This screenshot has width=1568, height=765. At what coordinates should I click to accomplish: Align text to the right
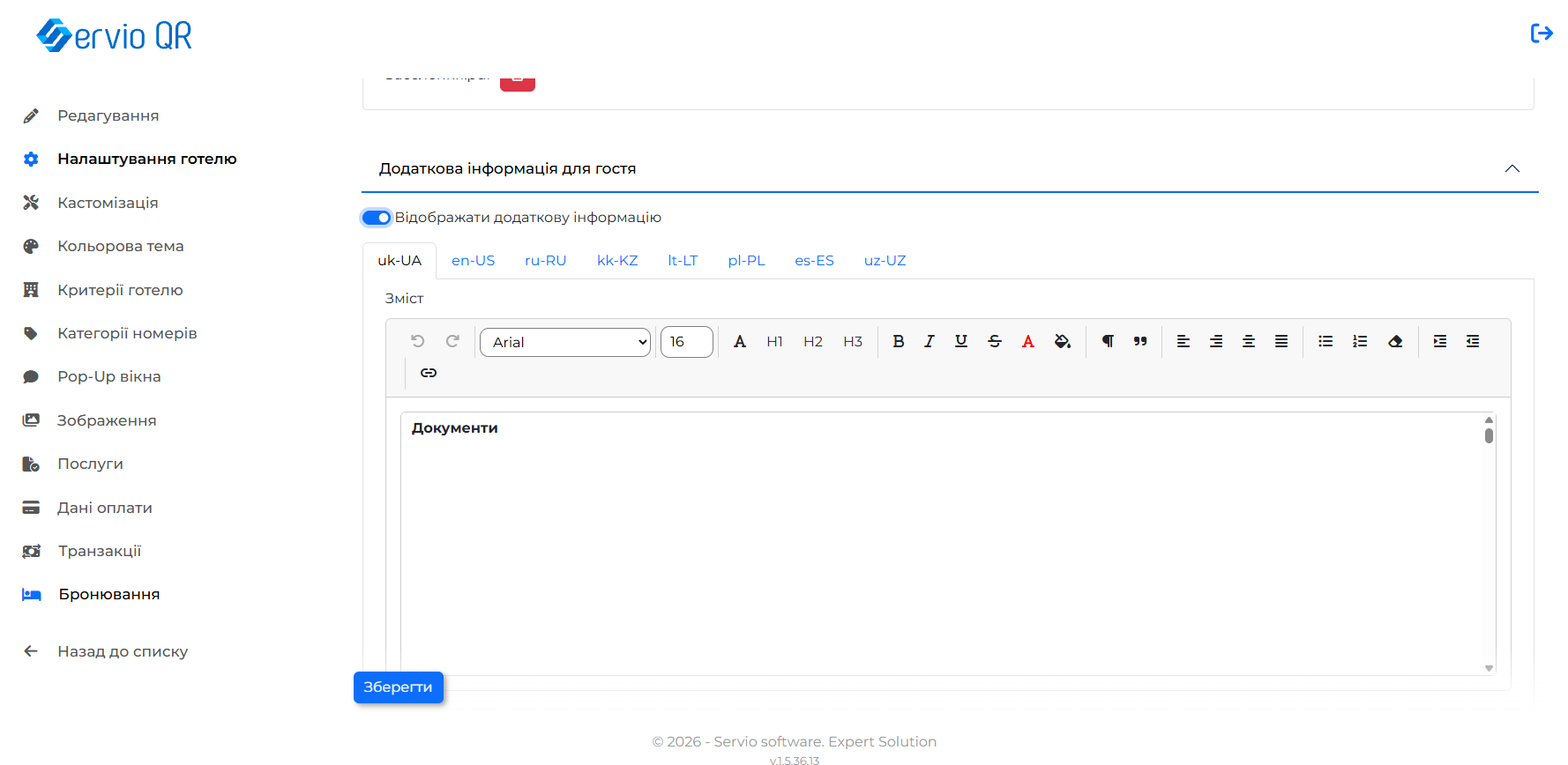[x=1216, y=341]
